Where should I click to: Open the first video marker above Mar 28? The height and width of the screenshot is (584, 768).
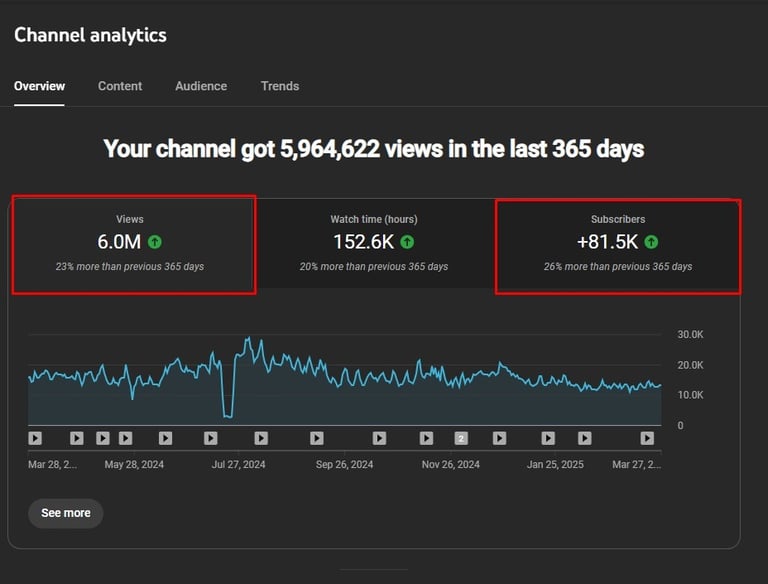(35, 438)
